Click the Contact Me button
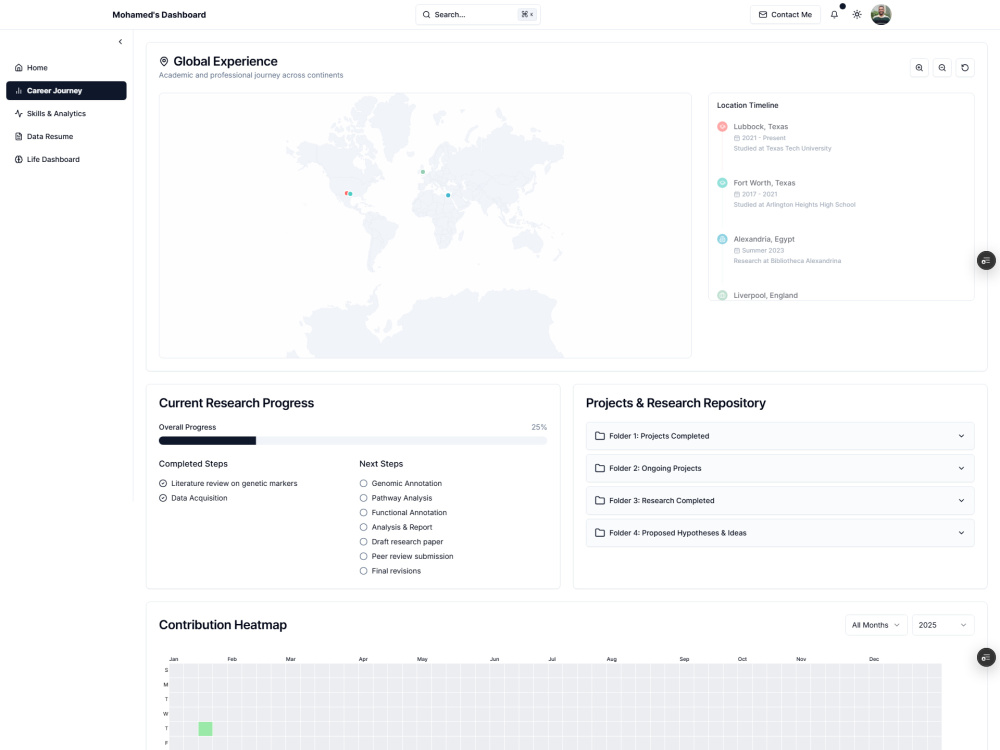The height and width of the screenshot is (750, 1000). [786, 15]
